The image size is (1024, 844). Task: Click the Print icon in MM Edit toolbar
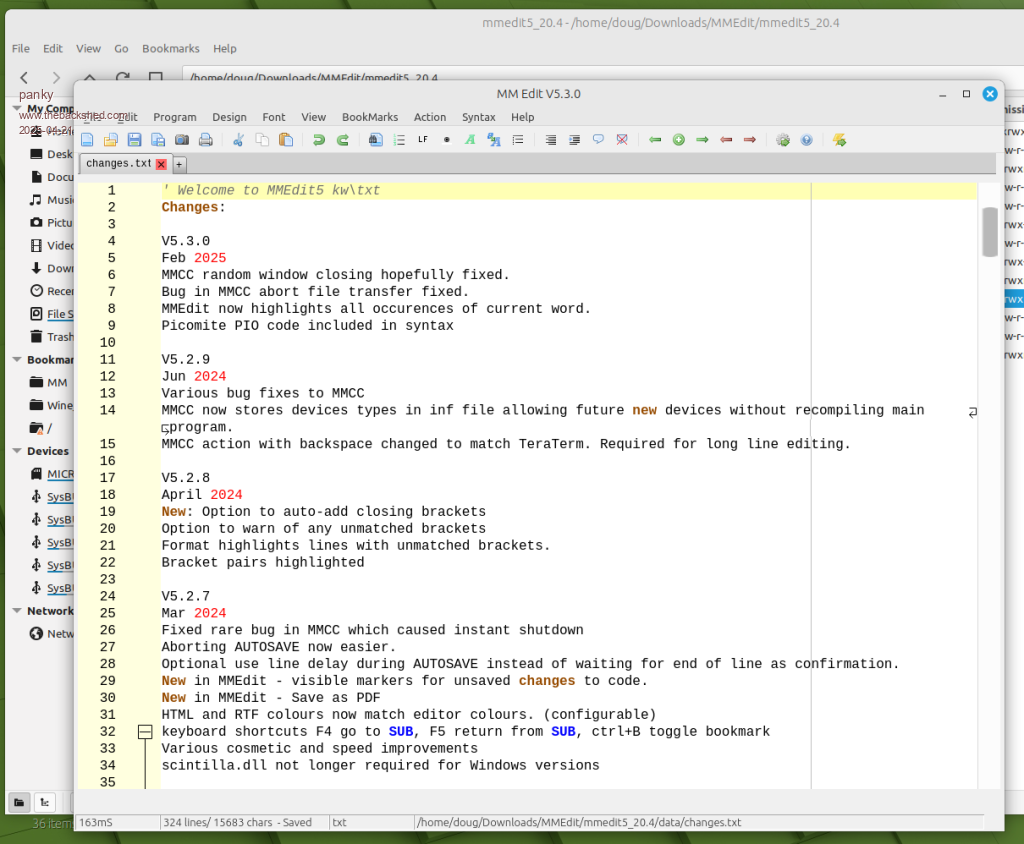click(205, 140)
